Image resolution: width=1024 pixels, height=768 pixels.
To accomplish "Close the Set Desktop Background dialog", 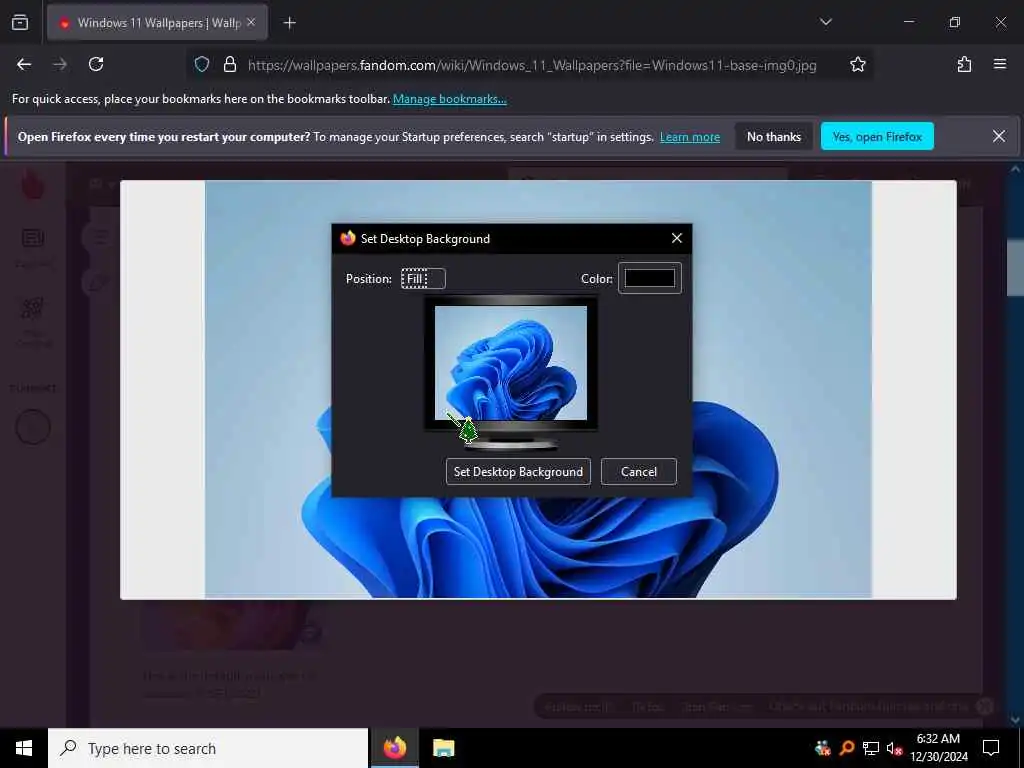I will (x=677, y=238).
